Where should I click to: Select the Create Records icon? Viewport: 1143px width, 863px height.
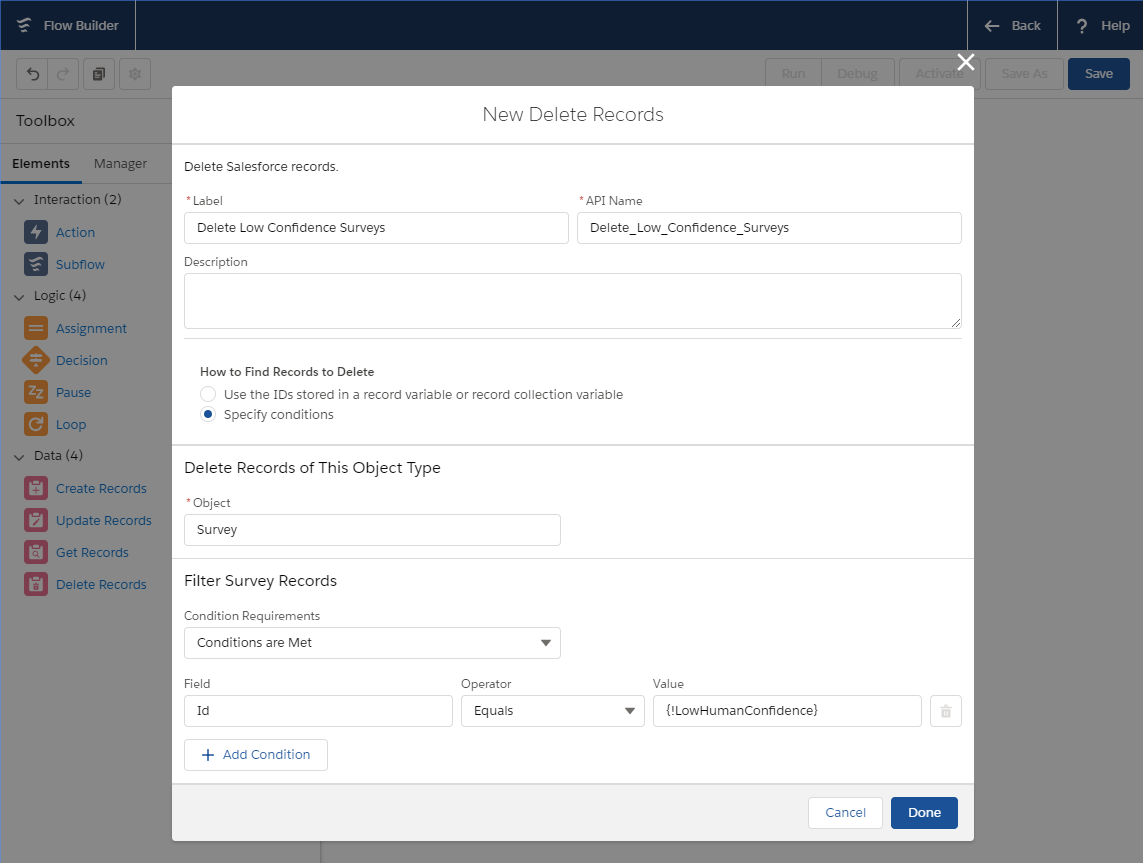click(36, 488)
